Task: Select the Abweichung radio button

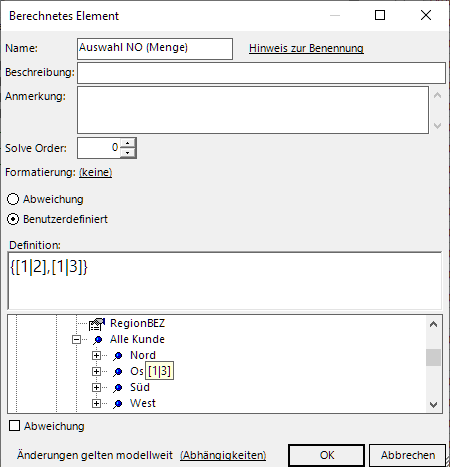Action: pyautogui.click(x=13, y=199)
